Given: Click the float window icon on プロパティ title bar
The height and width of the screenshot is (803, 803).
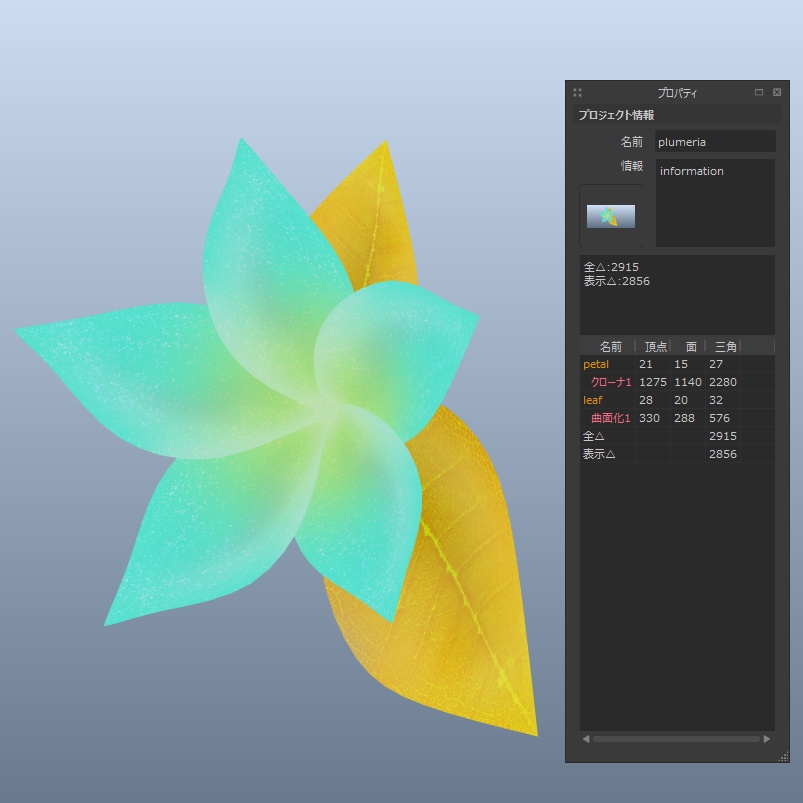Looking at the screenshot, I should point(759,91).
